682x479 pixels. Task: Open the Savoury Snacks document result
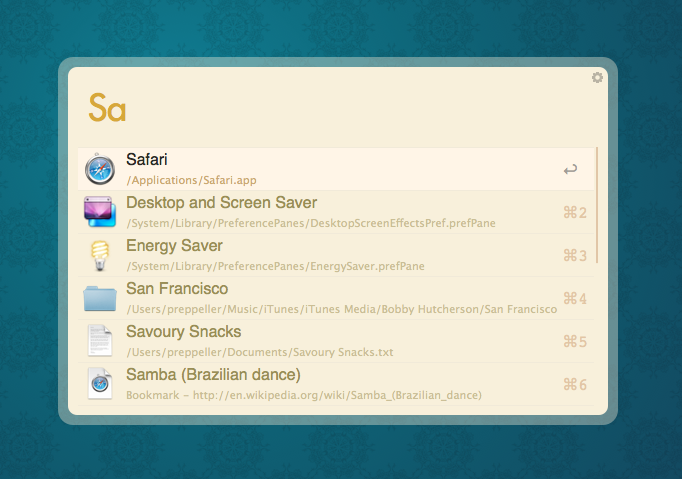coord(183,332)
